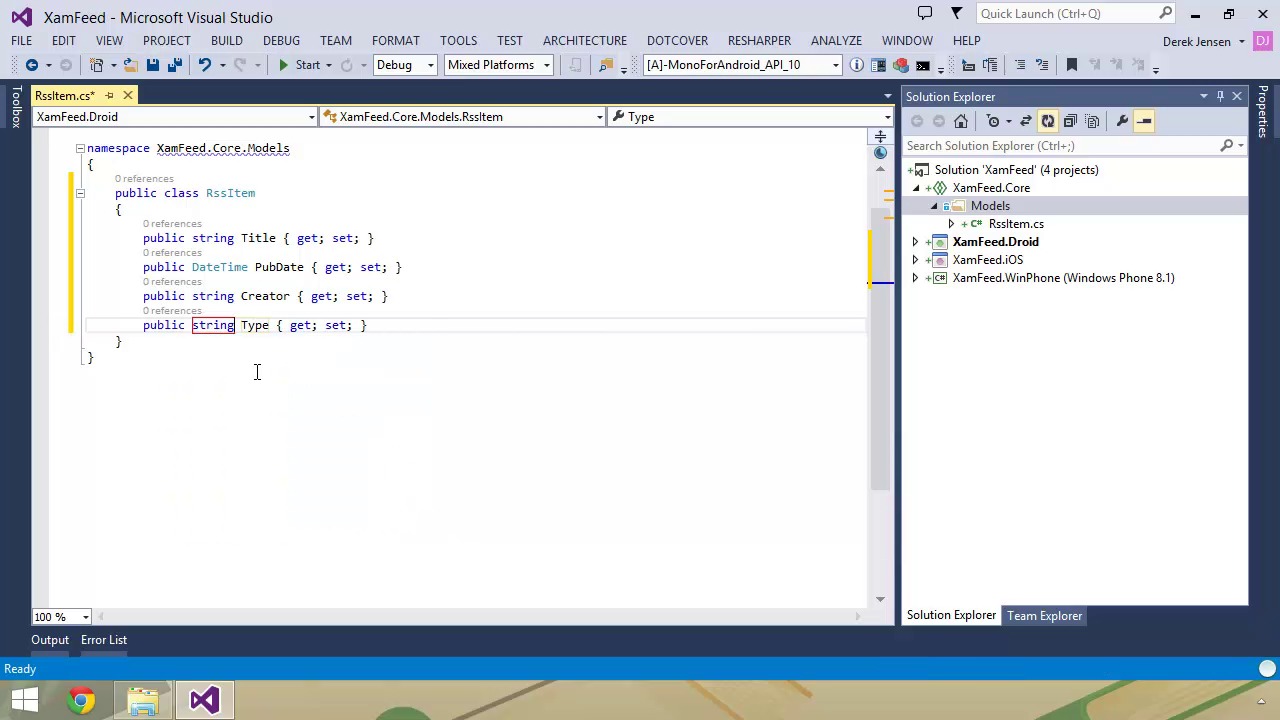This screenshot has height=720, width=1280.
Task: Open the ARCHITECTURE menu
Action: click(585, 41)
